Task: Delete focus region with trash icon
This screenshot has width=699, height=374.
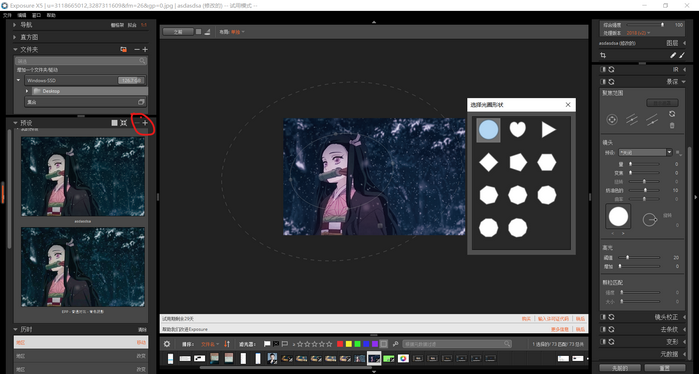Action: pos(672,126)
